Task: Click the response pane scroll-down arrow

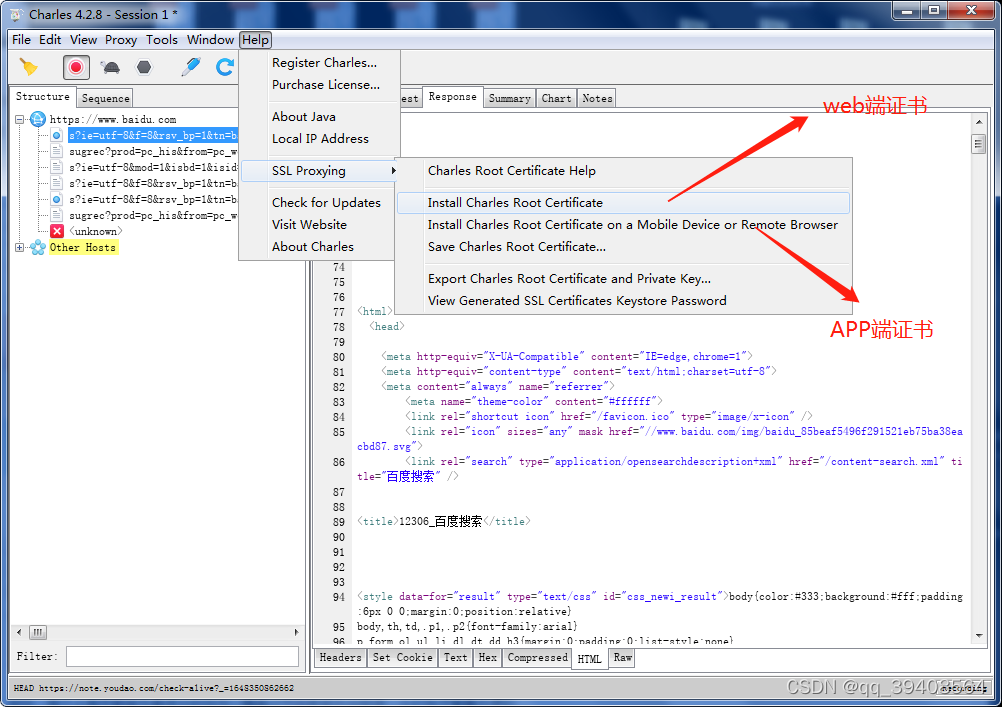Action: coord(979,636)
